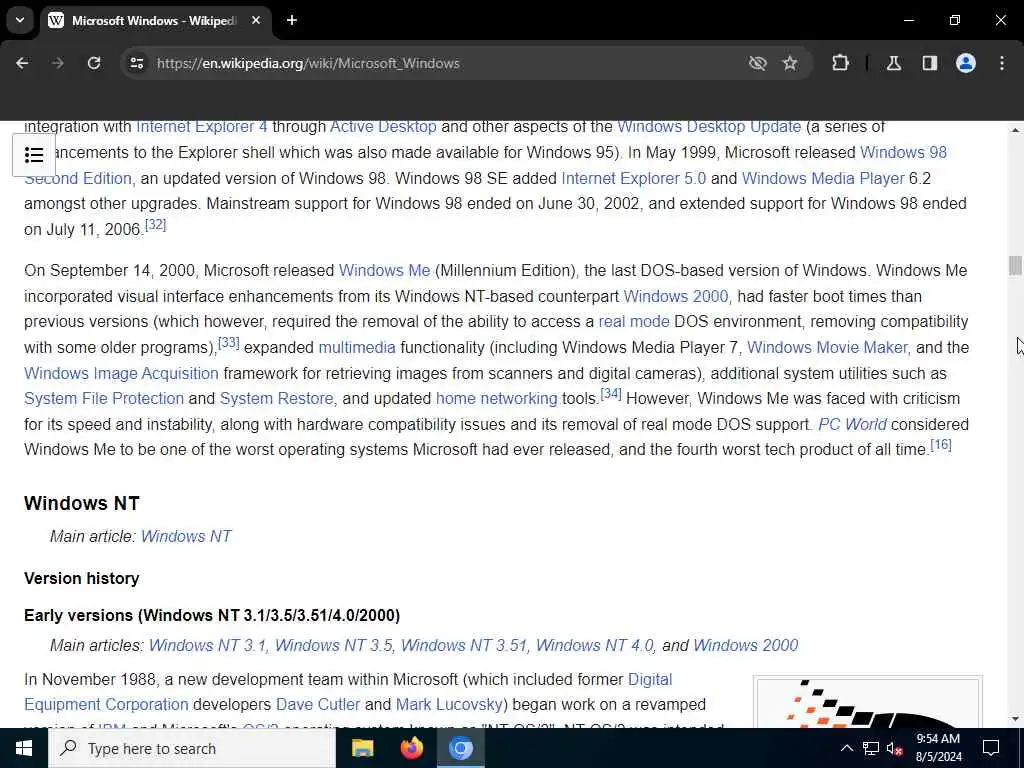Click the Version history subheading
Image resolution: width=1024 pixels, height=768 pixels.
click(82, 579)
